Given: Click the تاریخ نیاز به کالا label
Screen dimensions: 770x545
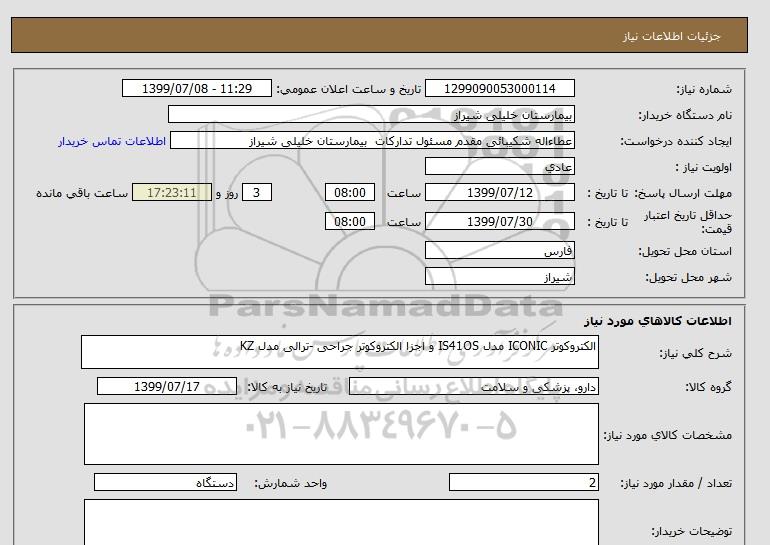Looking at the screenshot, I should click(287, 387).
